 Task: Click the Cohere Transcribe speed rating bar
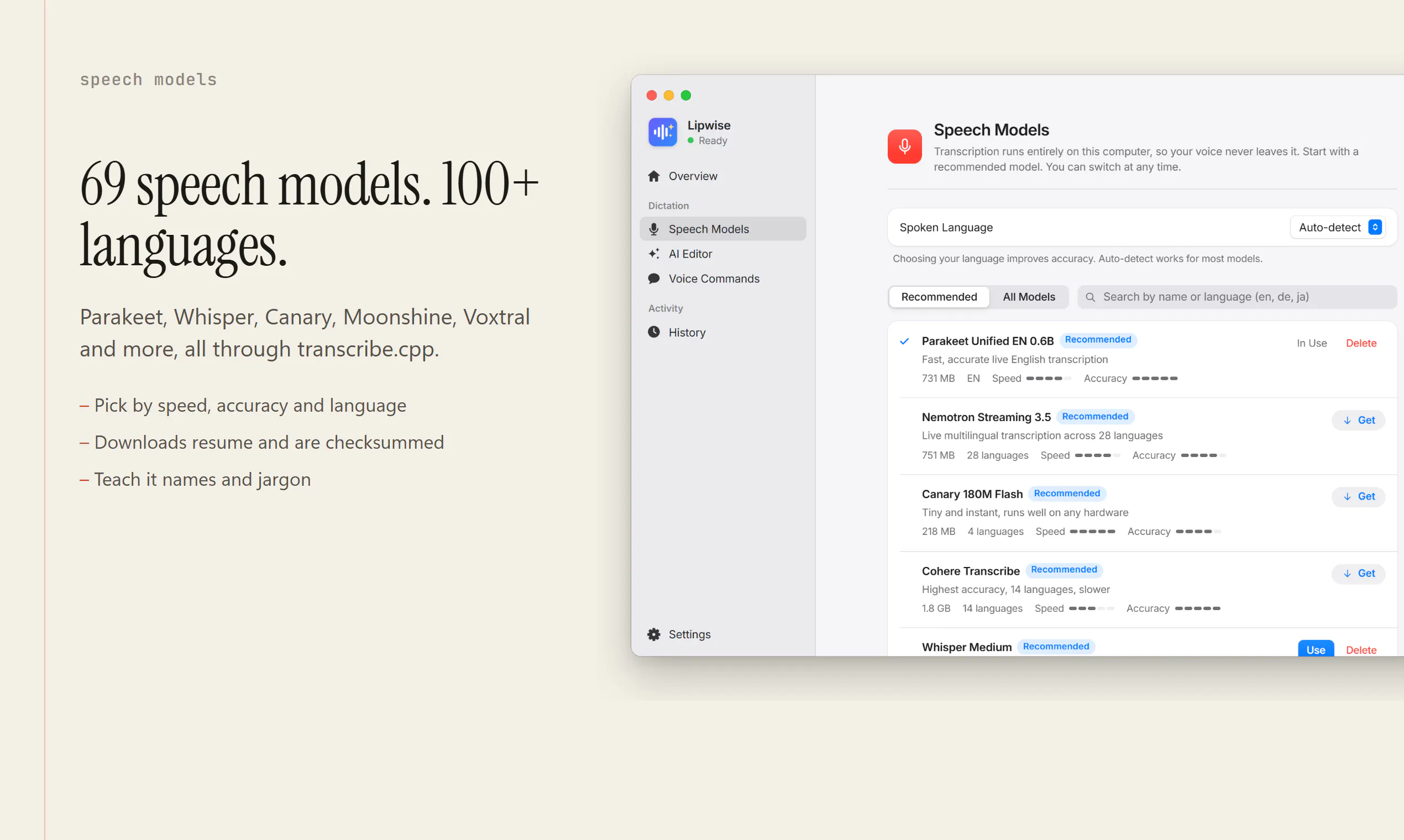[x=1091, y=608]
